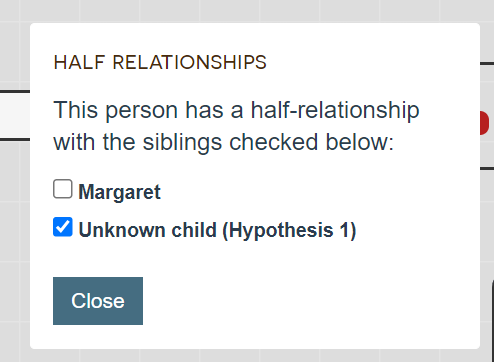This screenshot has height=362, width=494.
Task: Click the "siblings checked below" text line
Action: 224,142
